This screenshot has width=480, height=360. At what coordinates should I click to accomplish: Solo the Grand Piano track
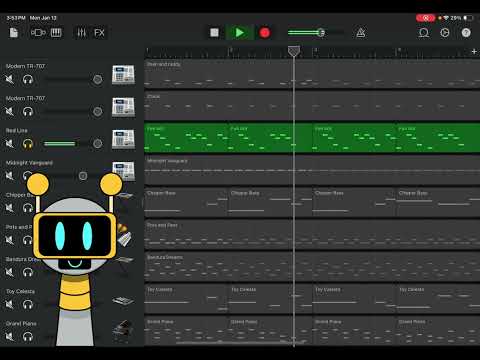pos(28,337)
